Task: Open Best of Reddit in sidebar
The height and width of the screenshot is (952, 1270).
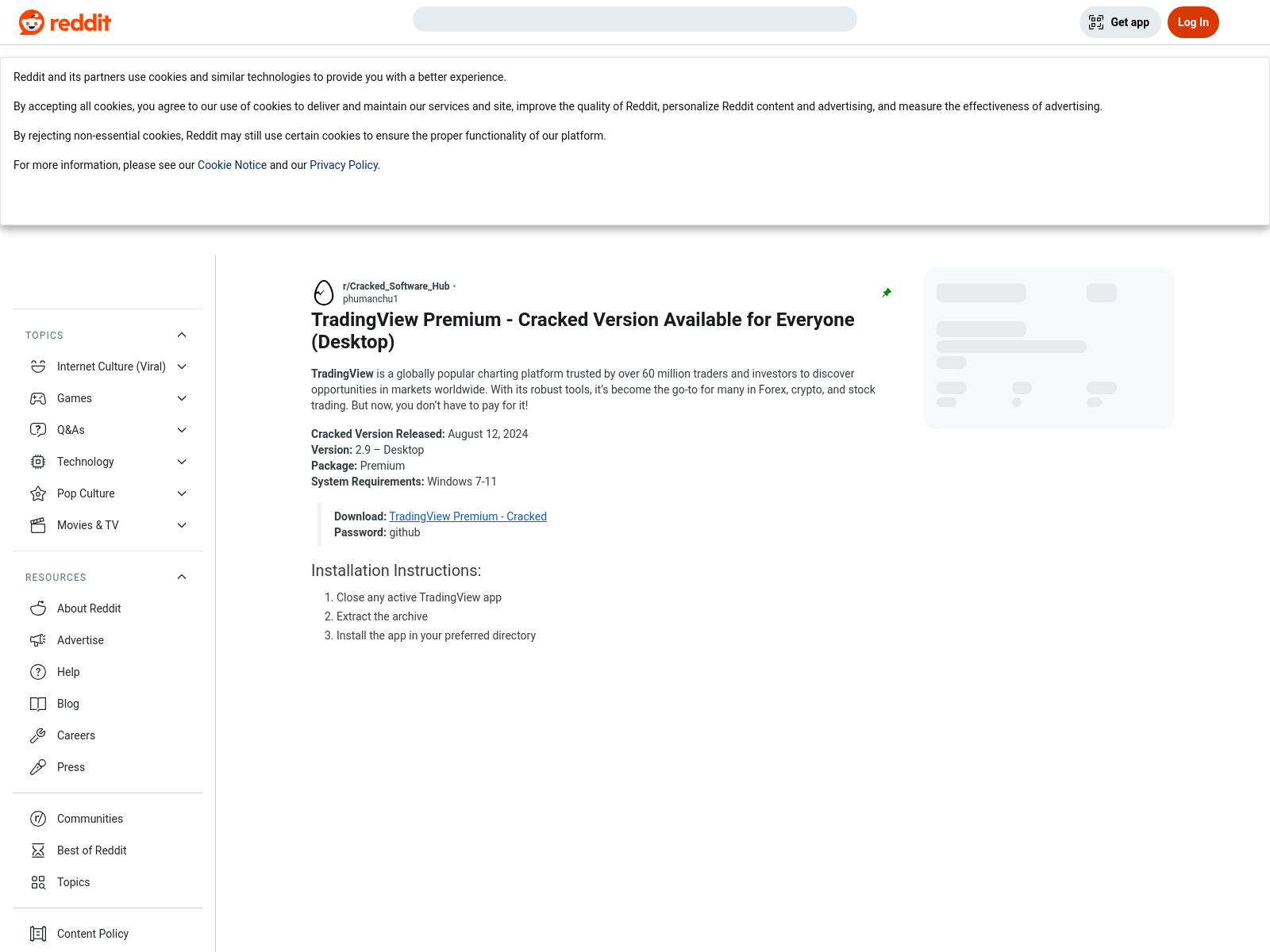Action: tap(107, 850)
